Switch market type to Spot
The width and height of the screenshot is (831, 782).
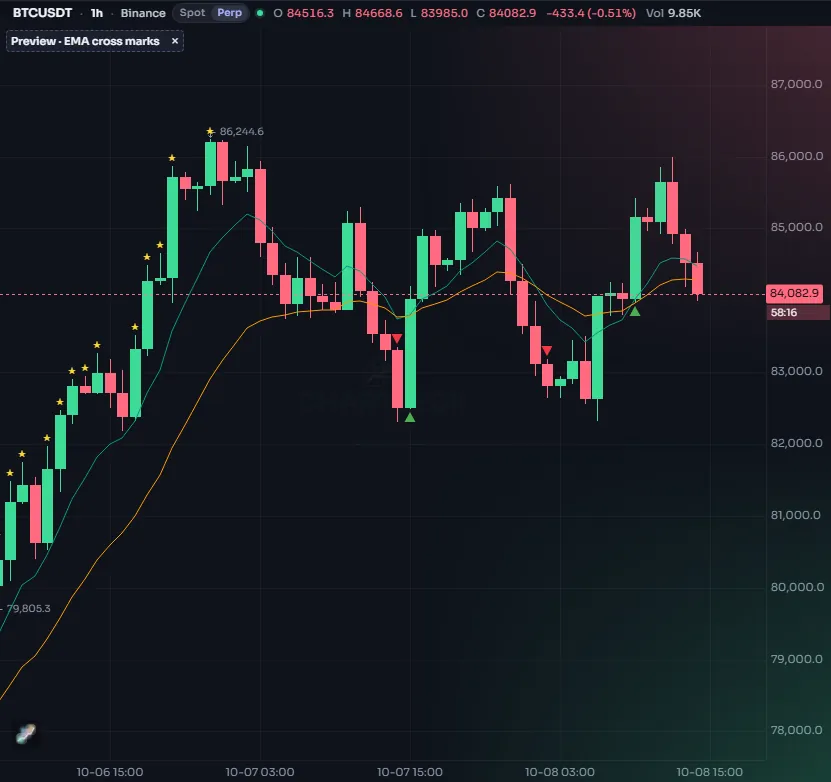[192, 13]
